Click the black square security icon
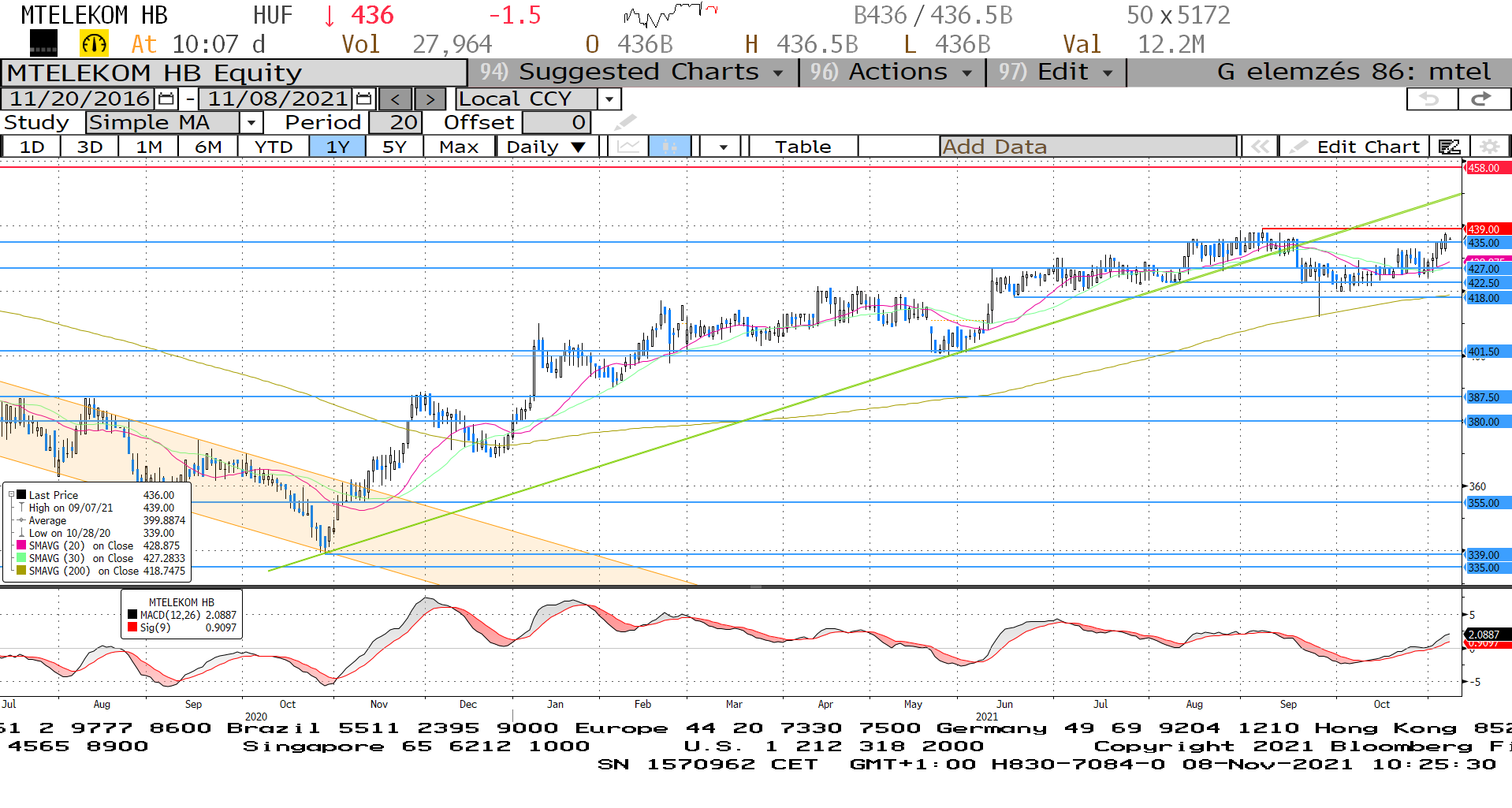Screen dimensions: 1512x808 [x=43, y=43]
